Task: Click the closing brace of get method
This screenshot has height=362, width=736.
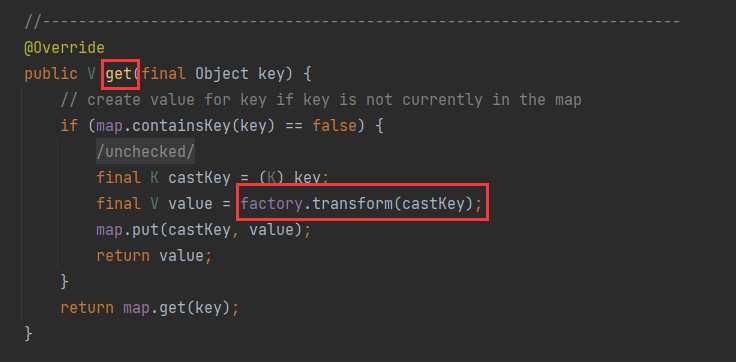Action: pyautogui.click(x=29, y=334)
